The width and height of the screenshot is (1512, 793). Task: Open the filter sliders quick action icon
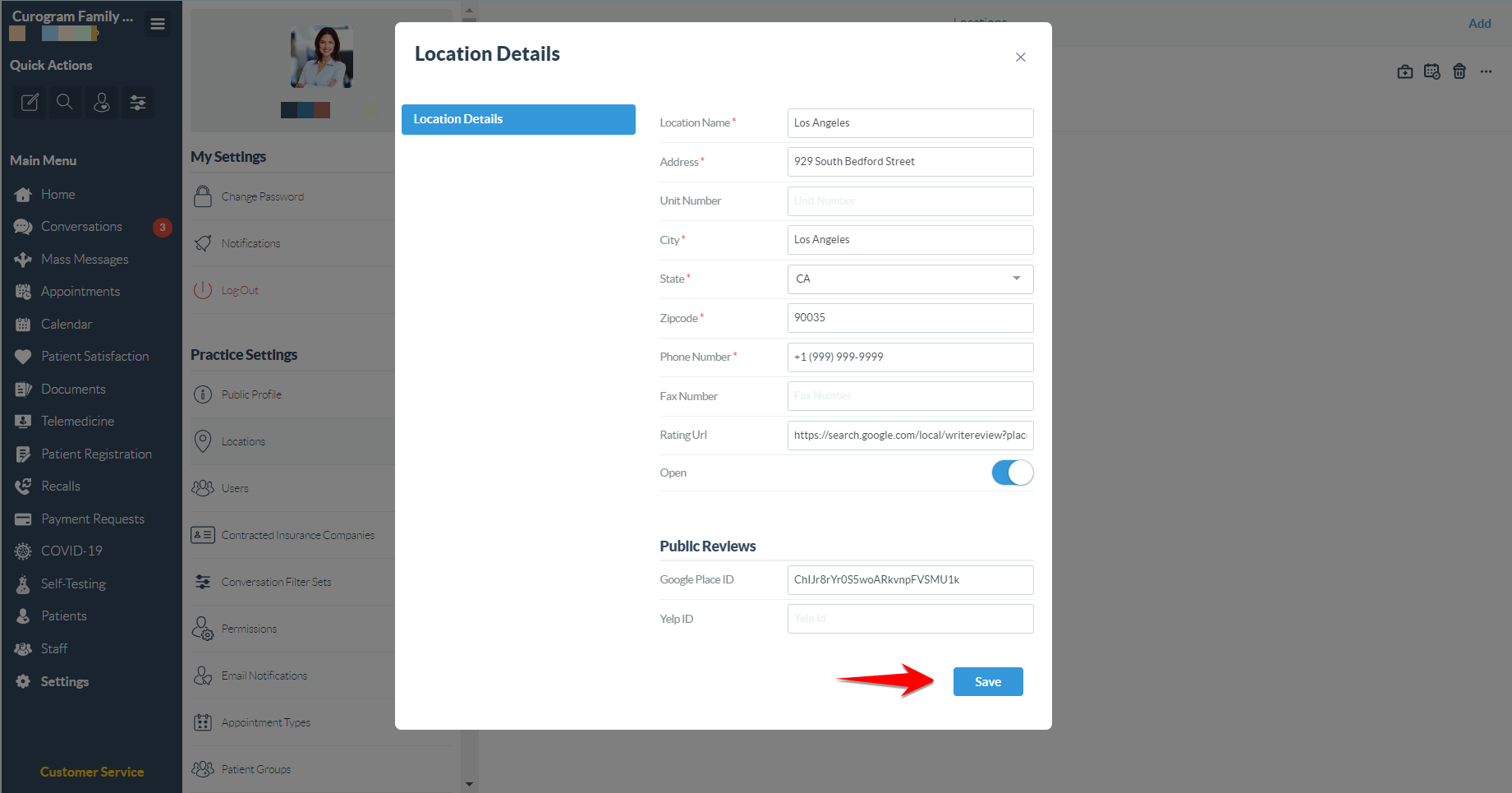pyautogui.click(x=138, y=103)
